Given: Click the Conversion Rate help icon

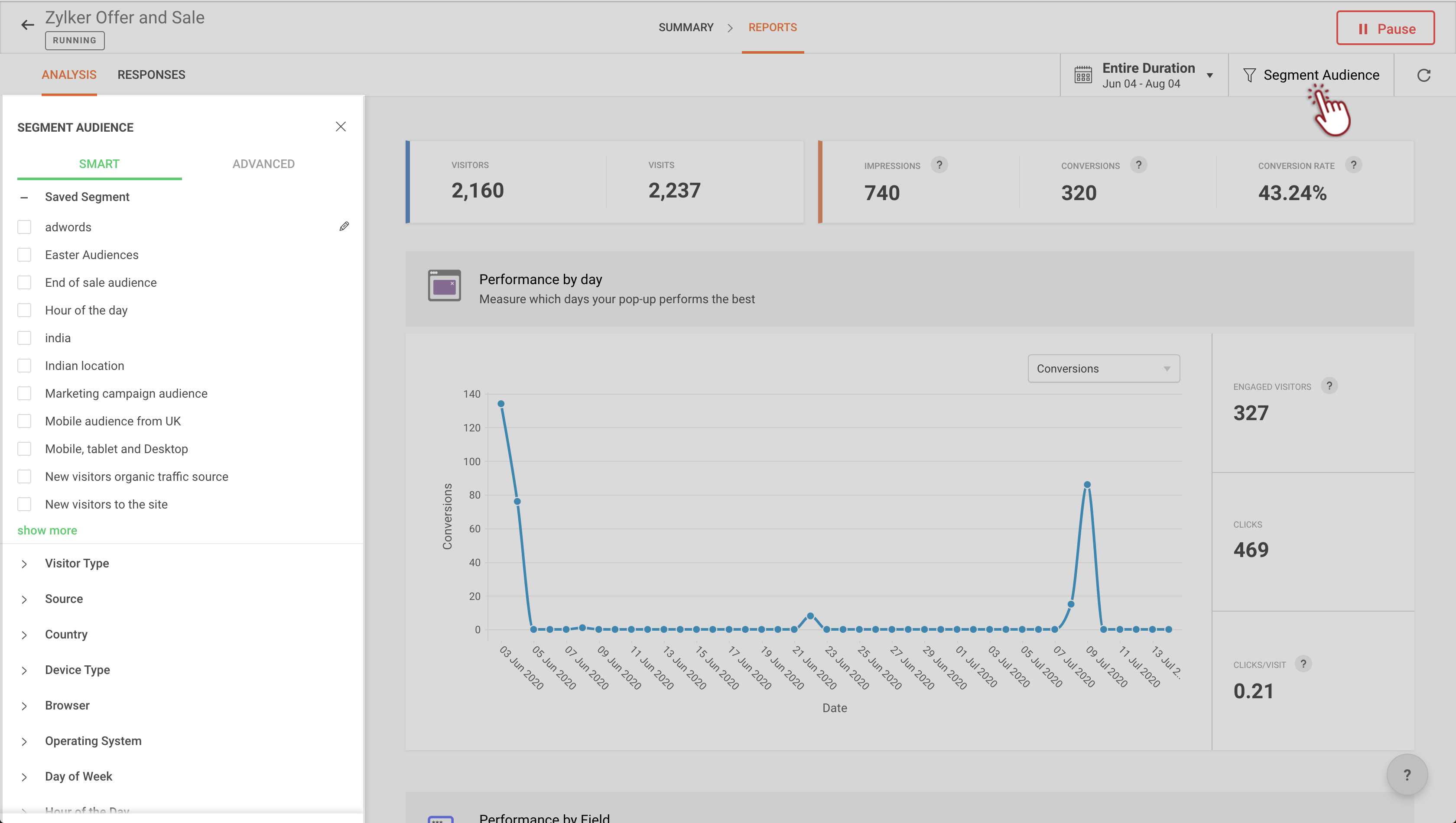Looking at the screenshot, I should (1353, 165).
